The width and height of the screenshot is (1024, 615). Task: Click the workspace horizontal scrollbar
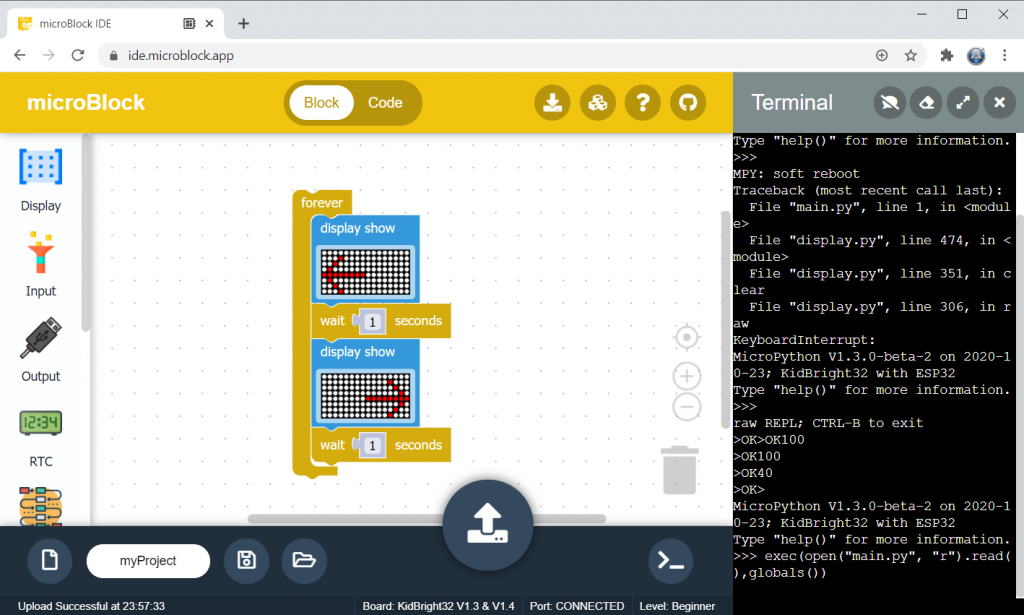[x=427, y=519]
